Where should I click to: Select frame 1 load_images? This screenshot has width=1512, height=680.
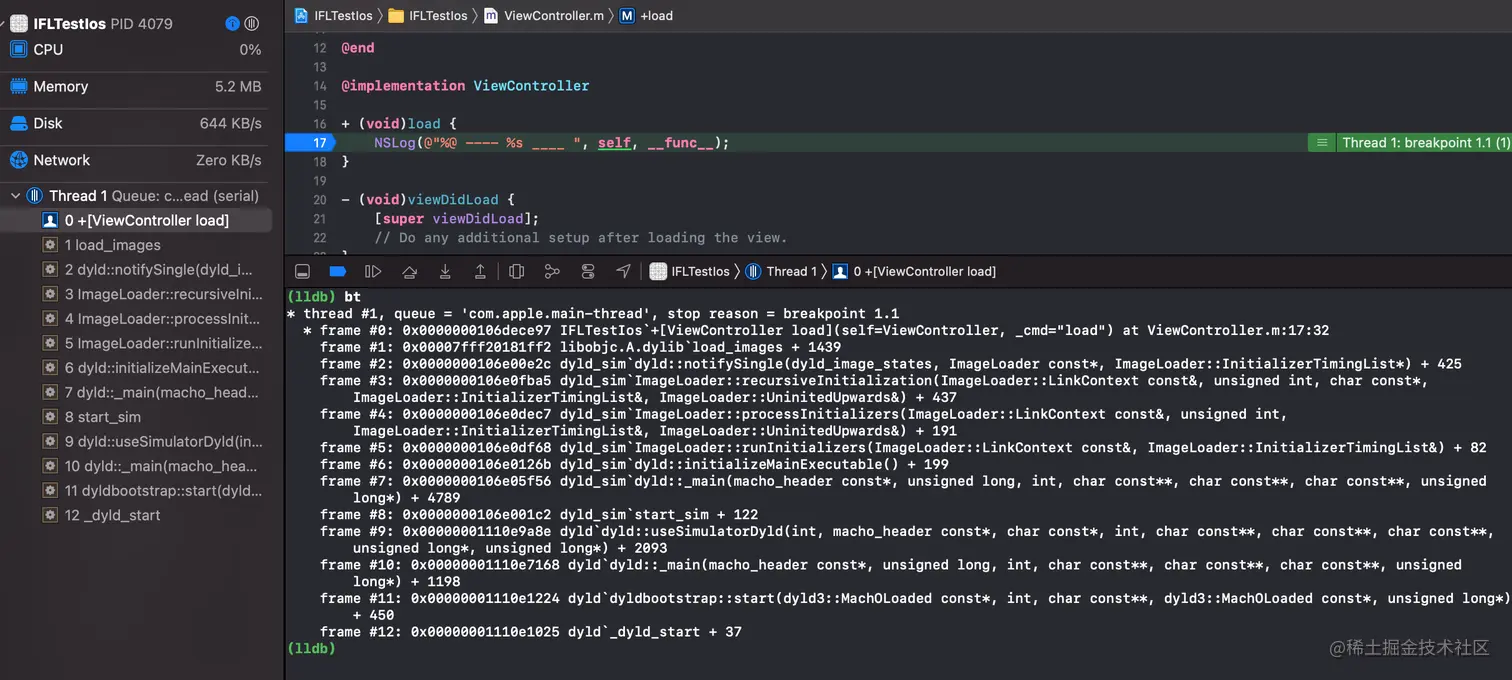136,245
